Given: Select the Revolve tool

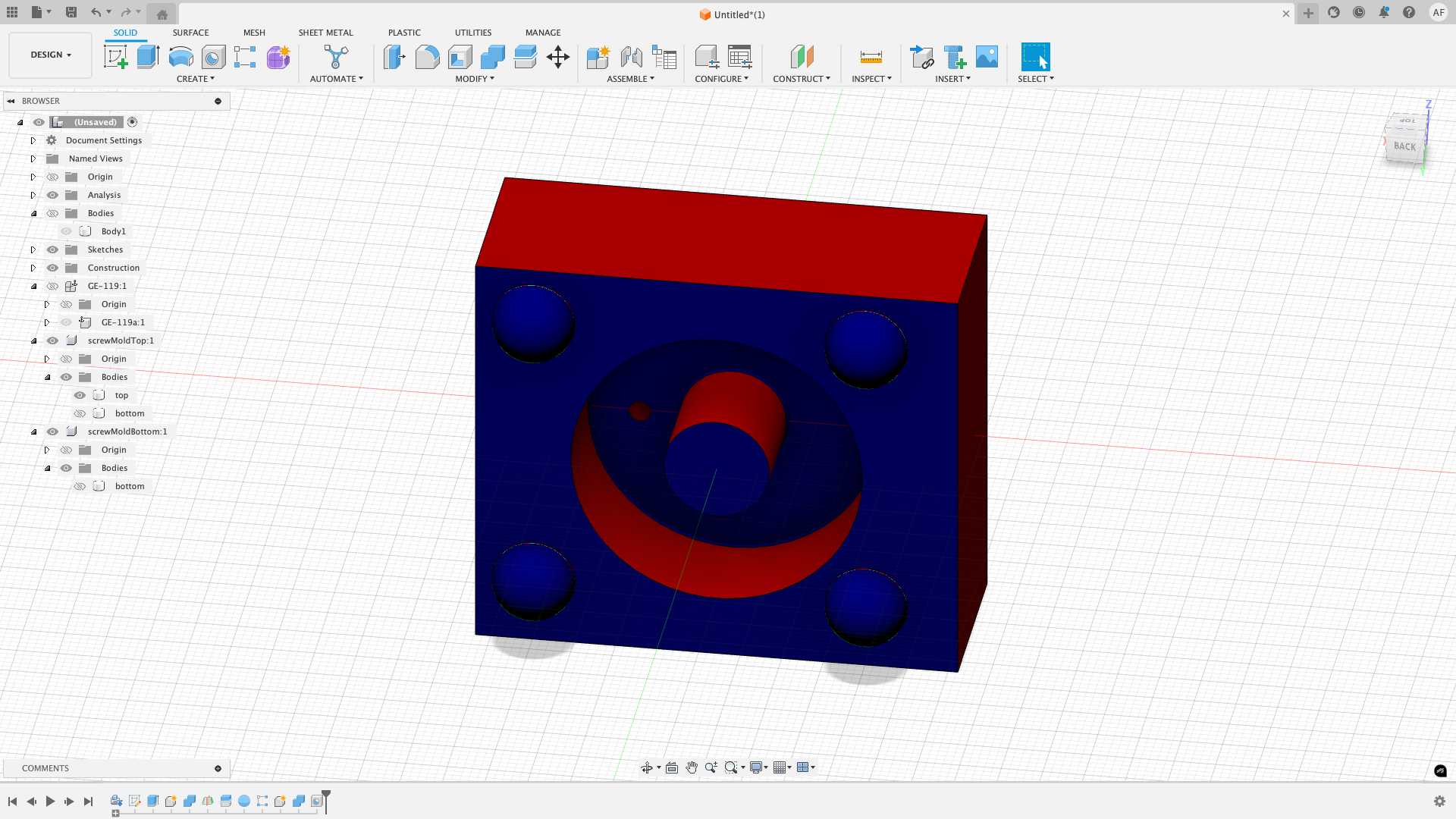Looking at the screenshot, I should pos(180,57).
